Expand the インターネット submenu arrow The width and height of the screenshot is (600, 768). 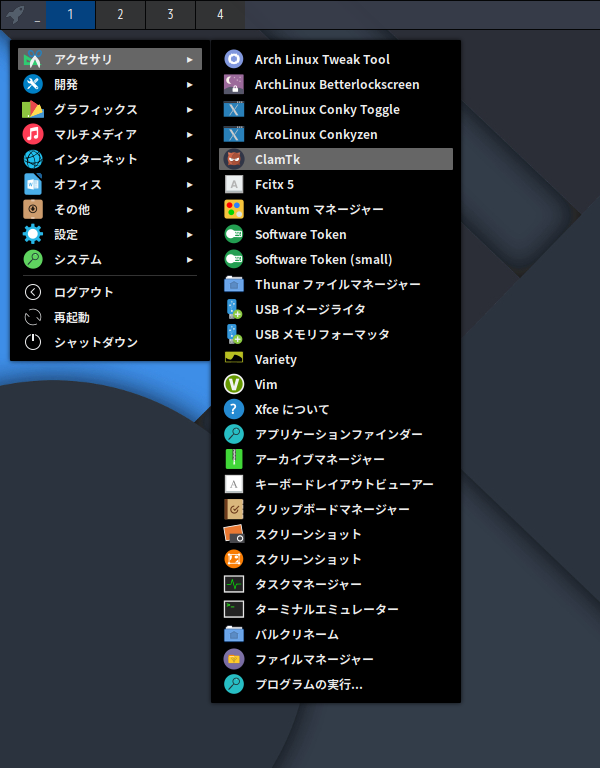190,160
